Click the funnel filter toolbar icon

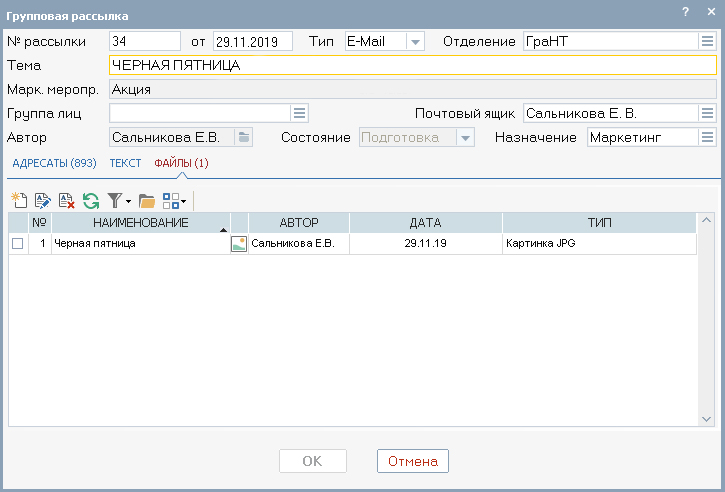115,201
